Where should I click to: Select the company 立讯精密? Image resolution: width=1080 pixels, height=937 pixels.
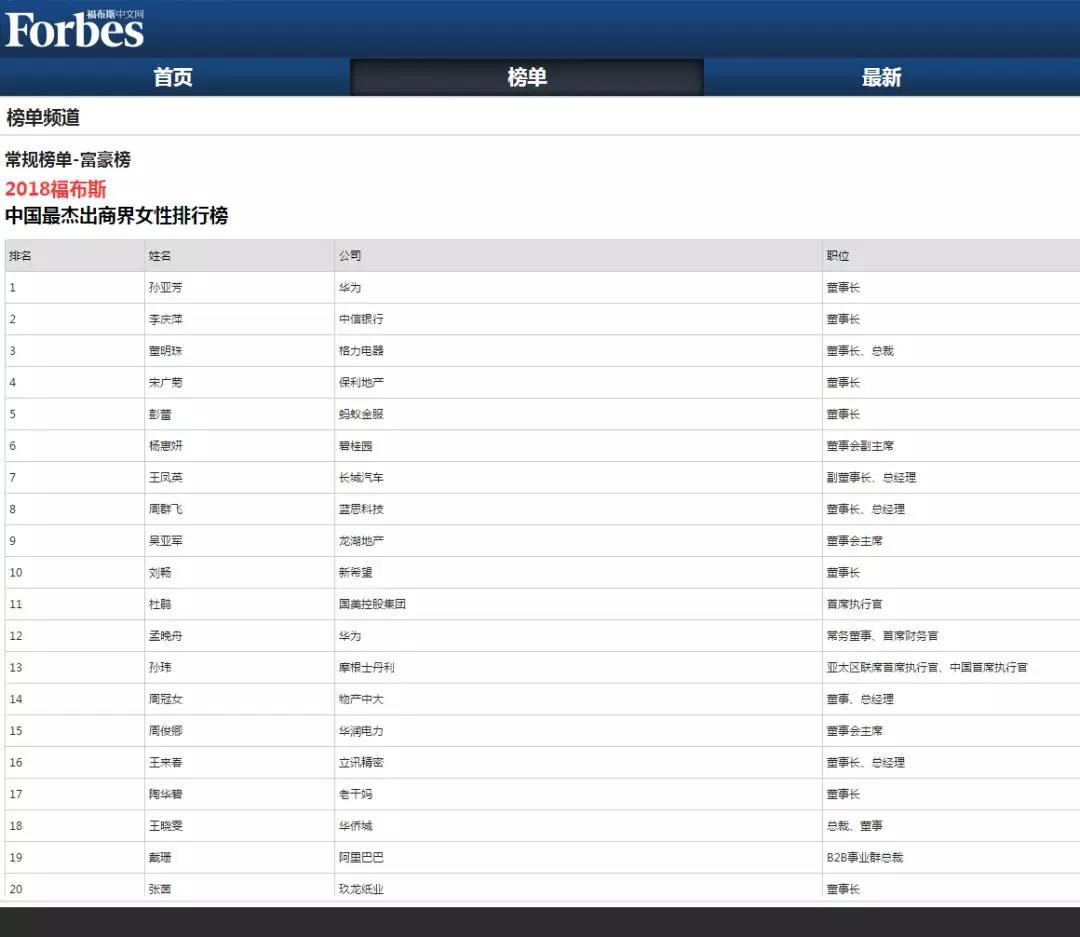click(x=361, y=763)
